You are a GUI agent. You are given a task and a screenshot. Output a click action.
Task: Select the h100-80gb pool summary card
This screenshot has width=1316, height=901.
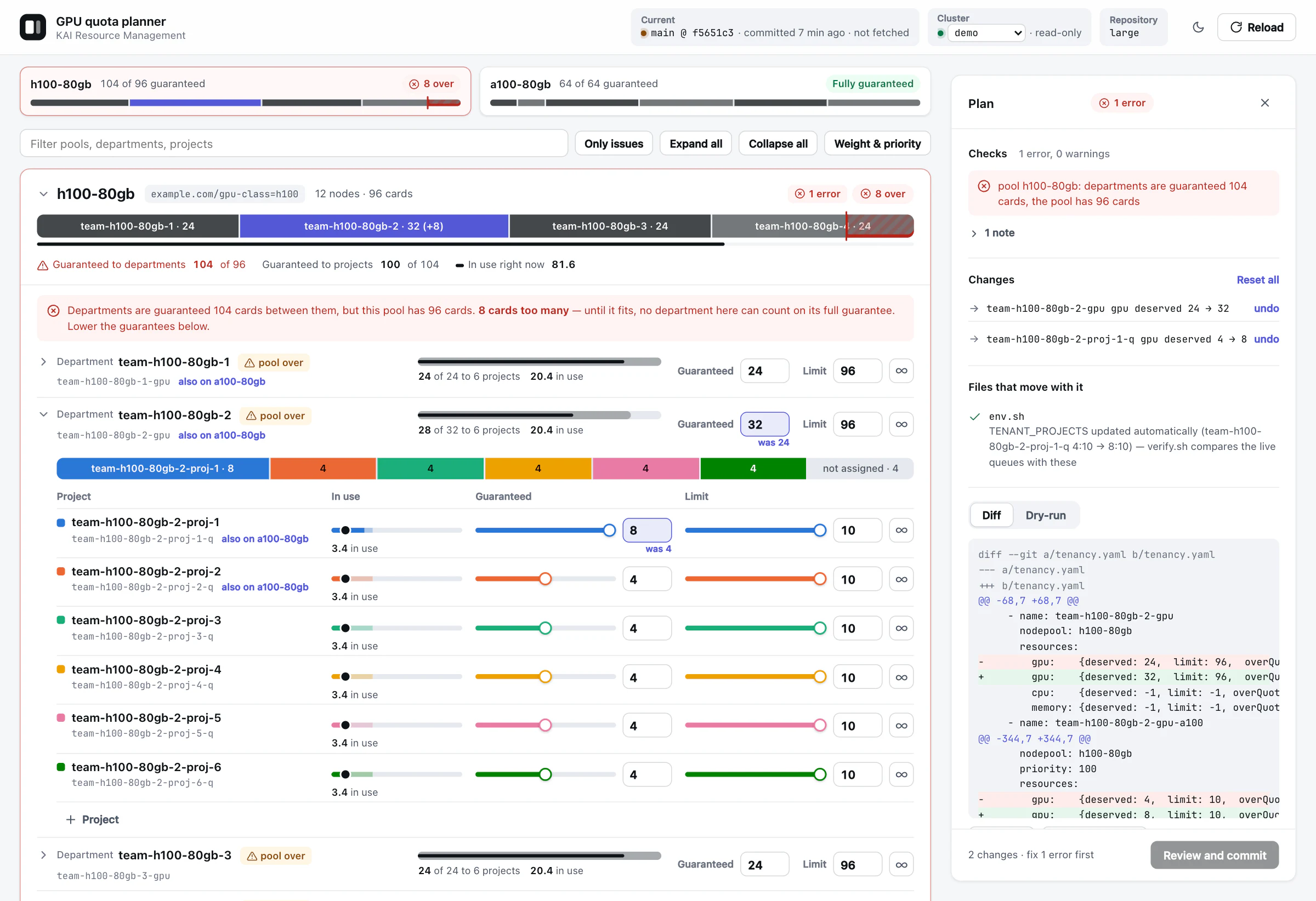point(245,91)
